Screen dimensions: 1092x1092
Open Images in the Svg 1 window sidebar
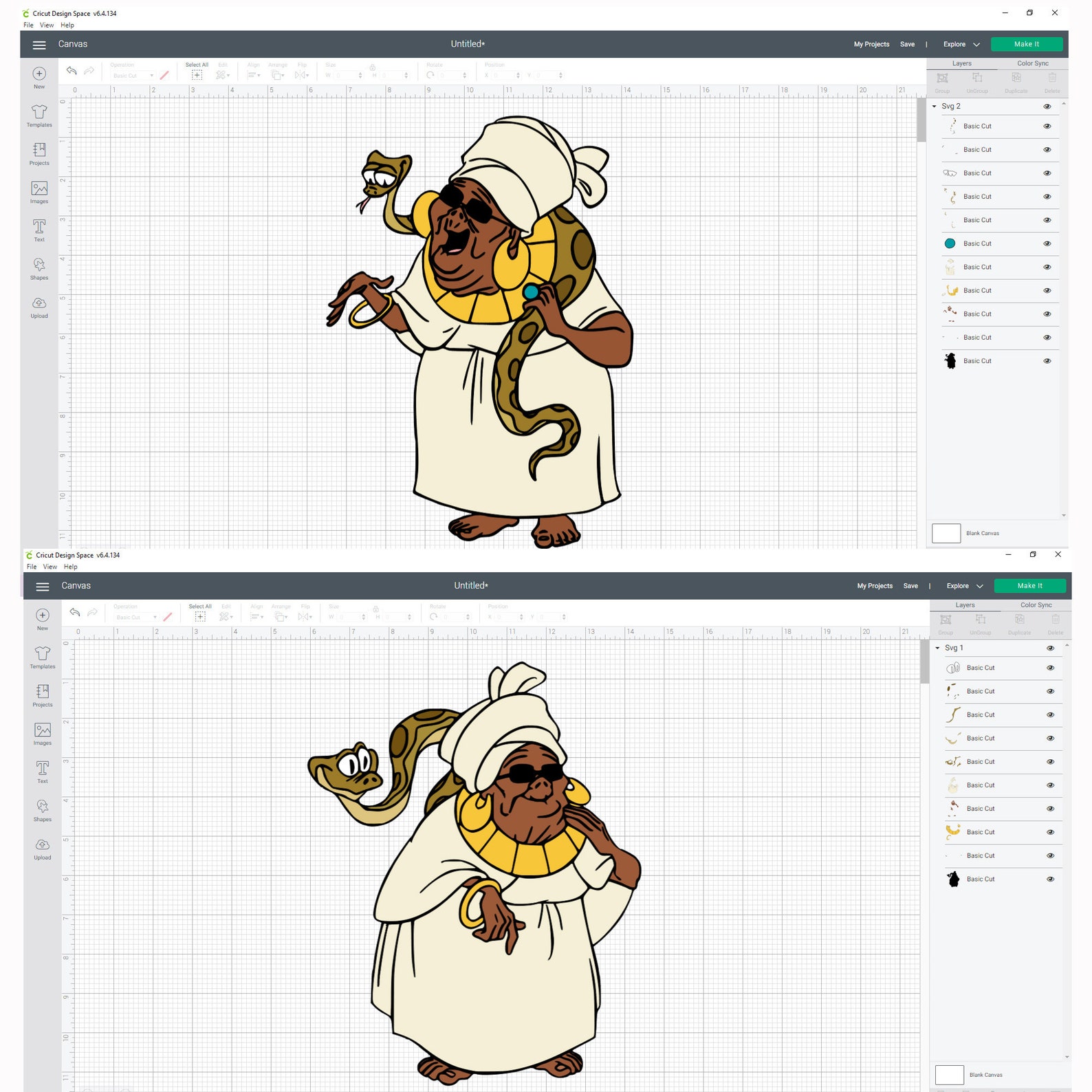pos(43,734)
